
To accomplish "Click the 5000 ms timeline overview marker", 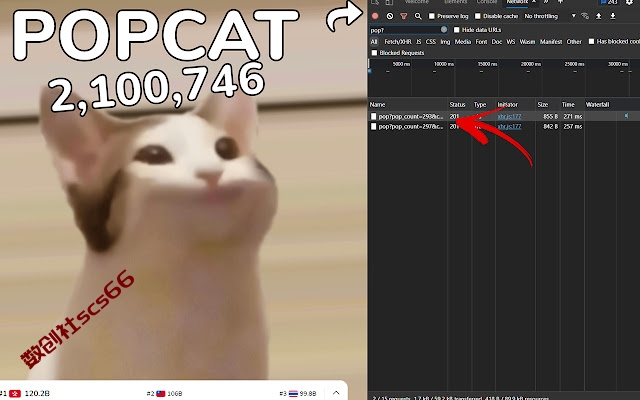I will click(401, 64).
